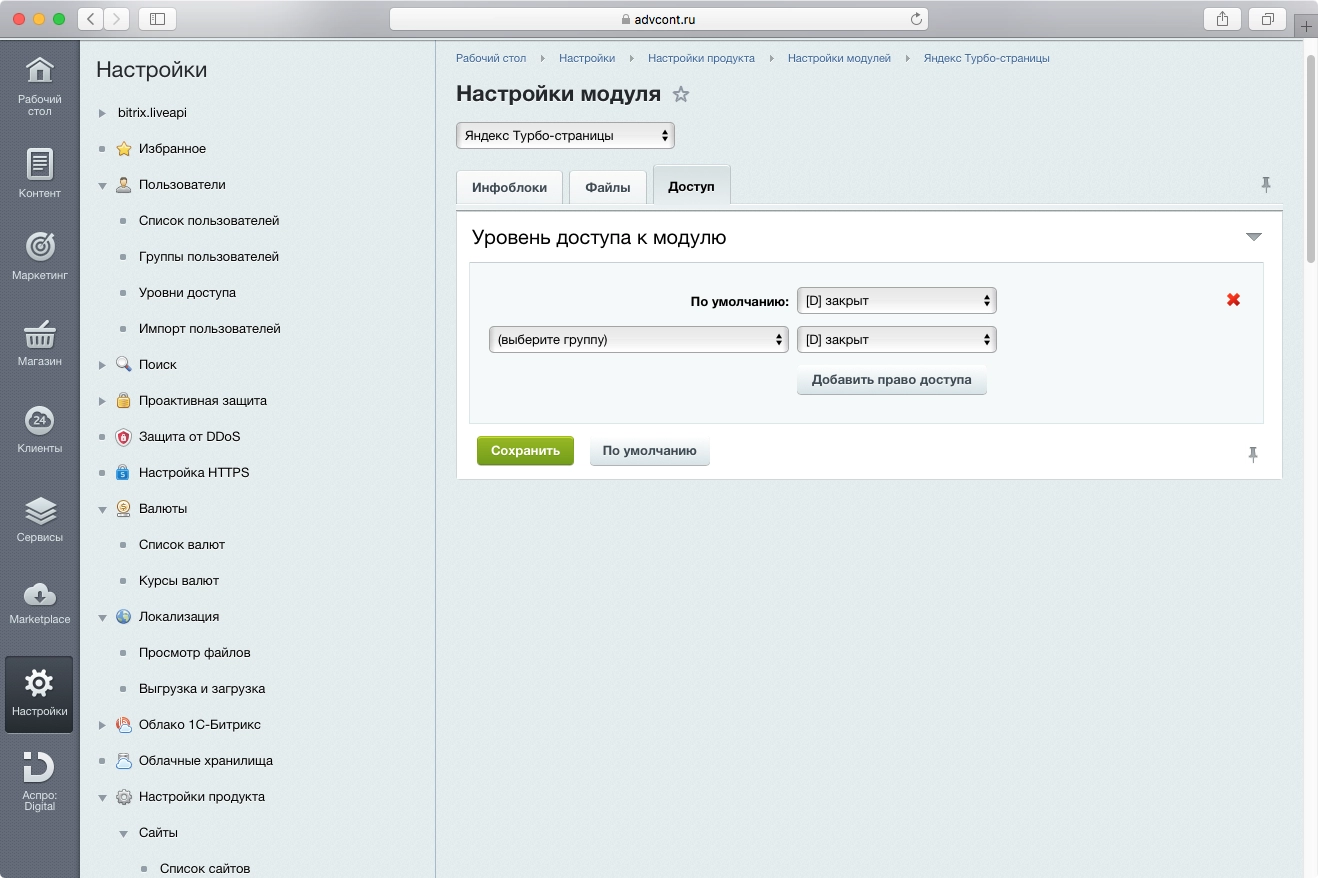Pin the tabs panel with top pin
This screenshot has height=878, width=1318.
[x=1266, y=184]
